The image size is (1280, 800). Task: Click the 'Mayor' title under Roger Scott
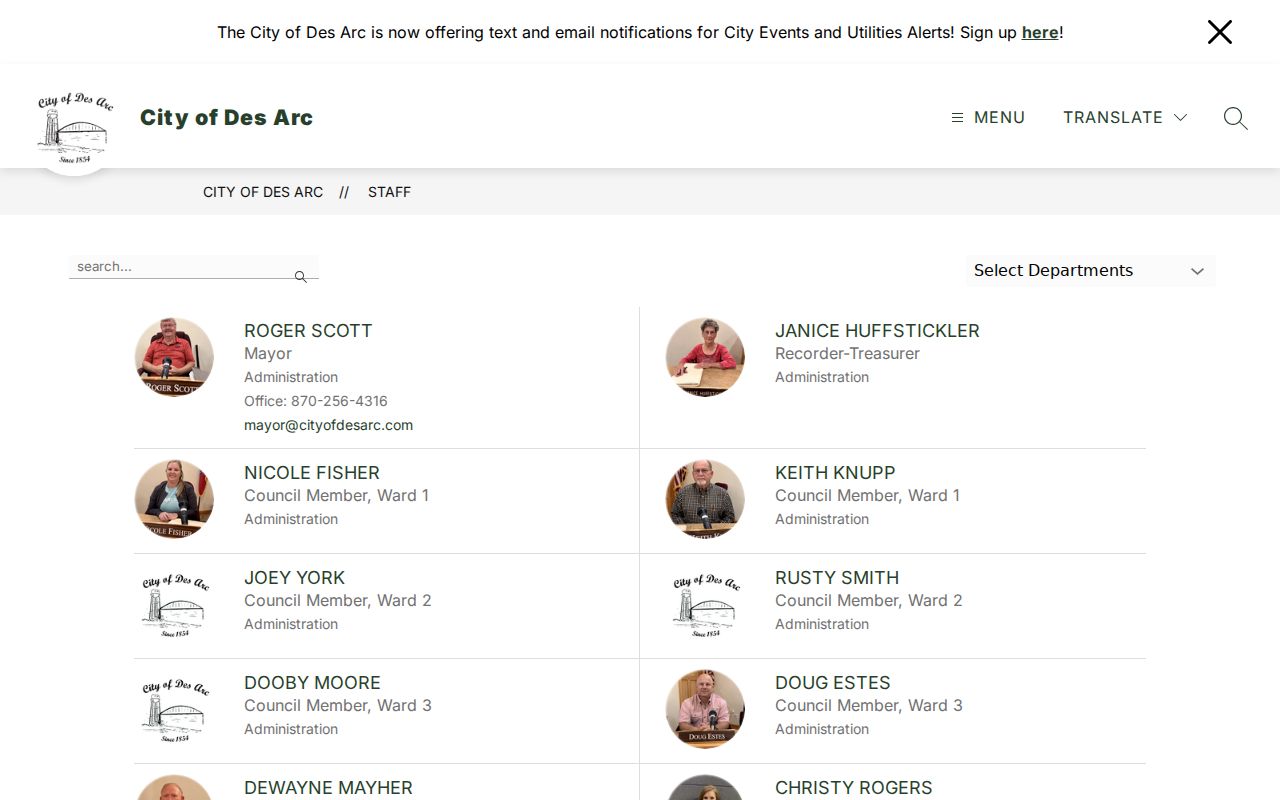click(268, 354)
